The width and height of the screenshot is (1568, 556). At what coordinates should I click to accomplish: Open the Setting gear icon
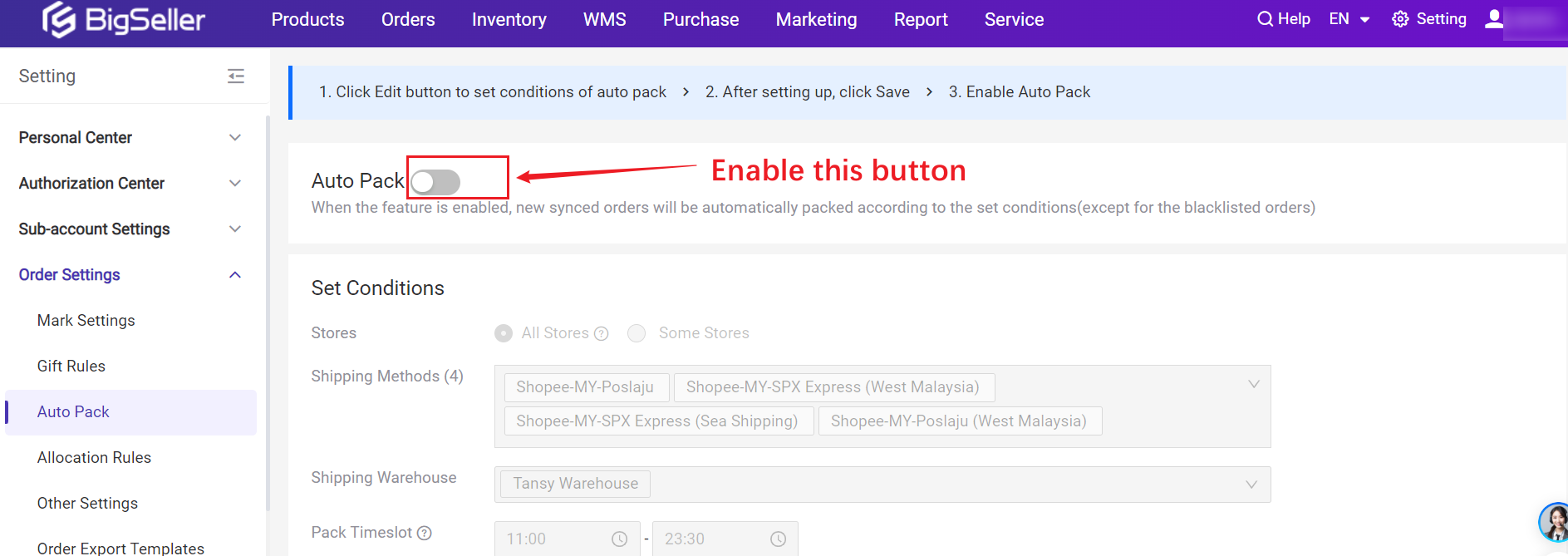coord(1400,19)
